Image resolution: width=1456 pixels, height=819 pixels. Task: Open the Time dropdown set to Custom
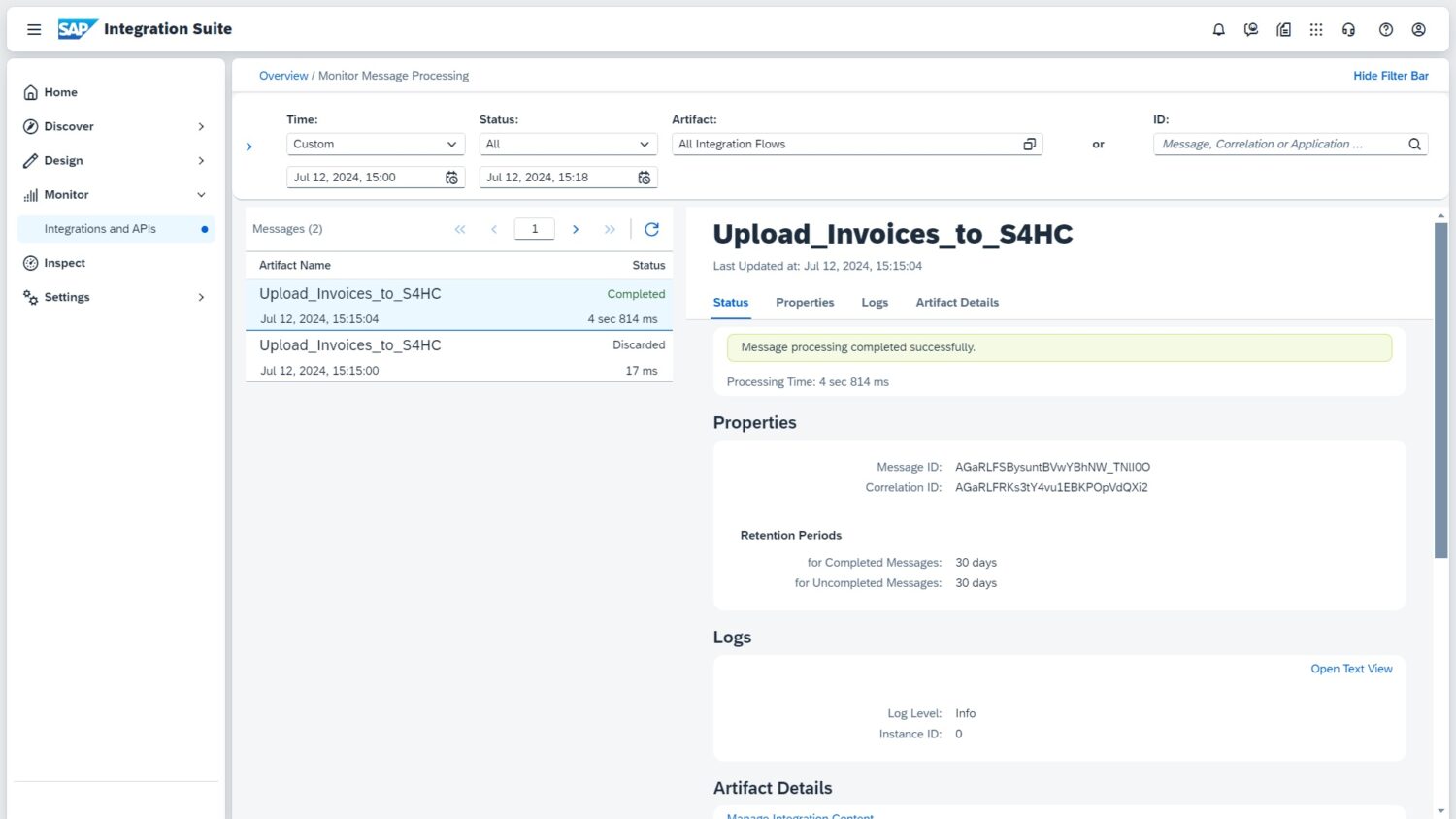375,145
